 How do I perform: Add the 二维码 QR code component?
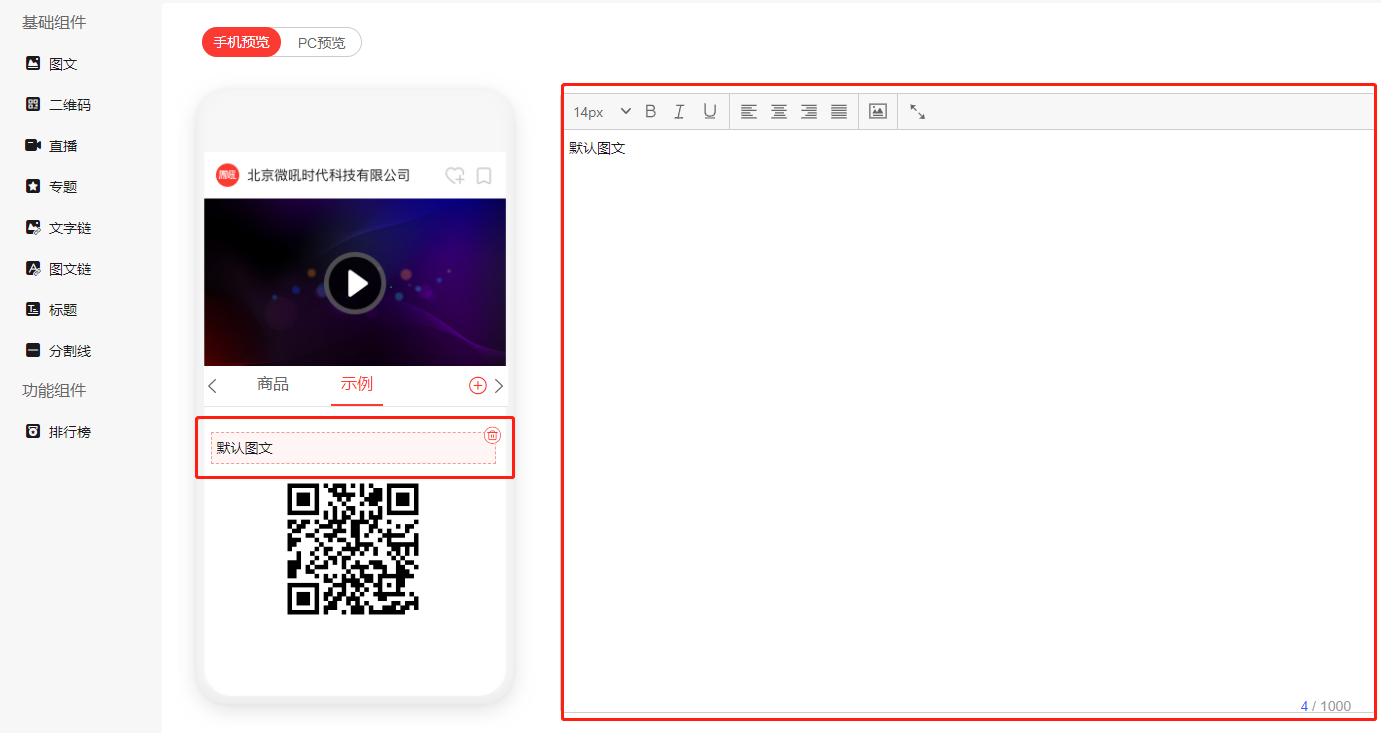point(58,105)
